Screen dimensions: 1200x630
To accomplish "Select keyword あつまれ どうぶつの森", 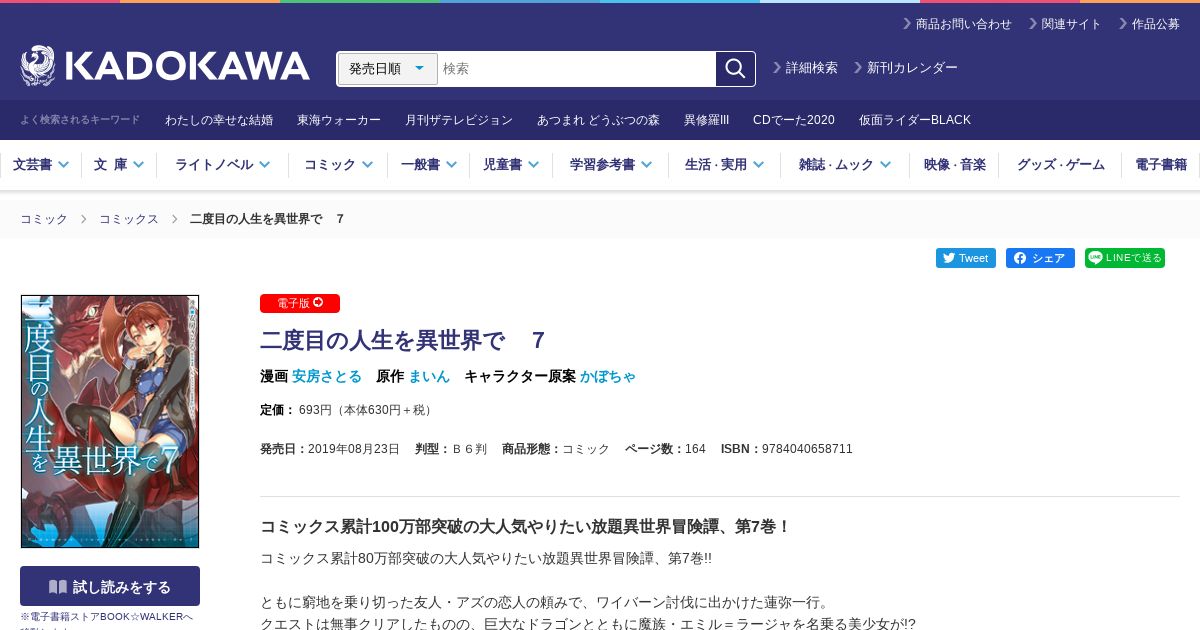I will coord(598,120).
